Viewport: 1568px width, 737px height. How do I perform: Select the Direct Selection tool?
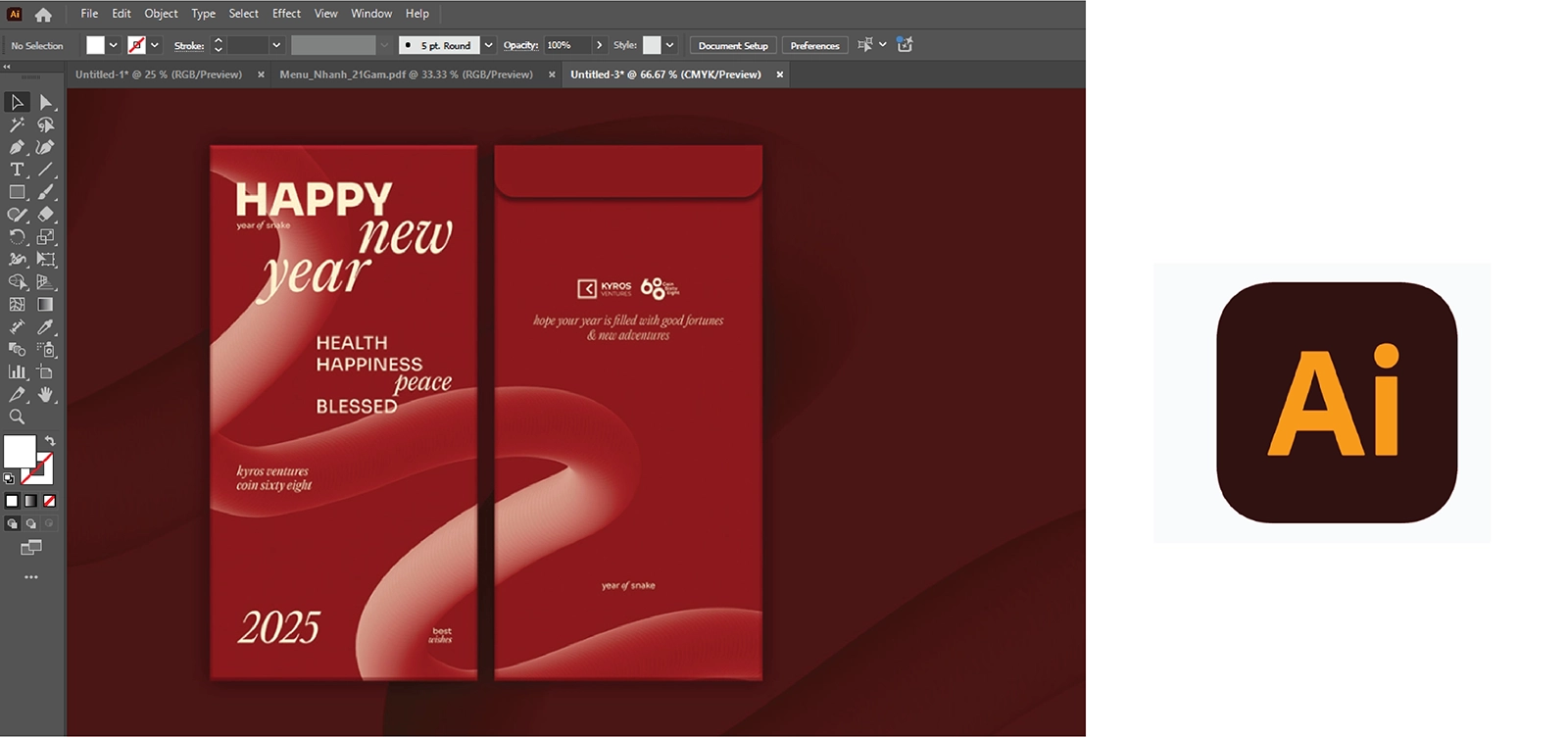click(x=45, y=102)
